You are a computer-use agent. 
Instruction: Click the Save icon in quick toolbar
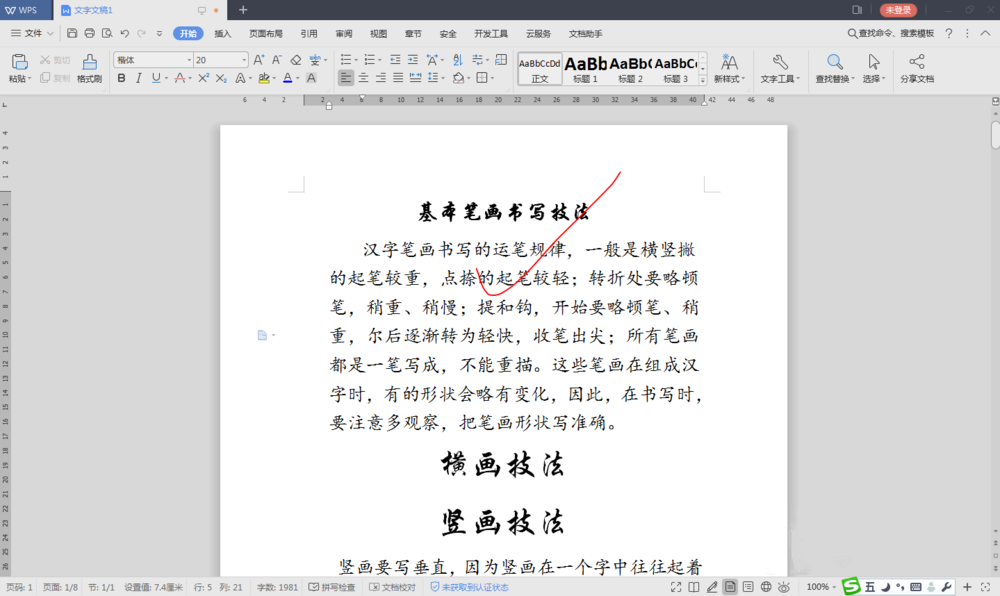(x=72, y=33)
